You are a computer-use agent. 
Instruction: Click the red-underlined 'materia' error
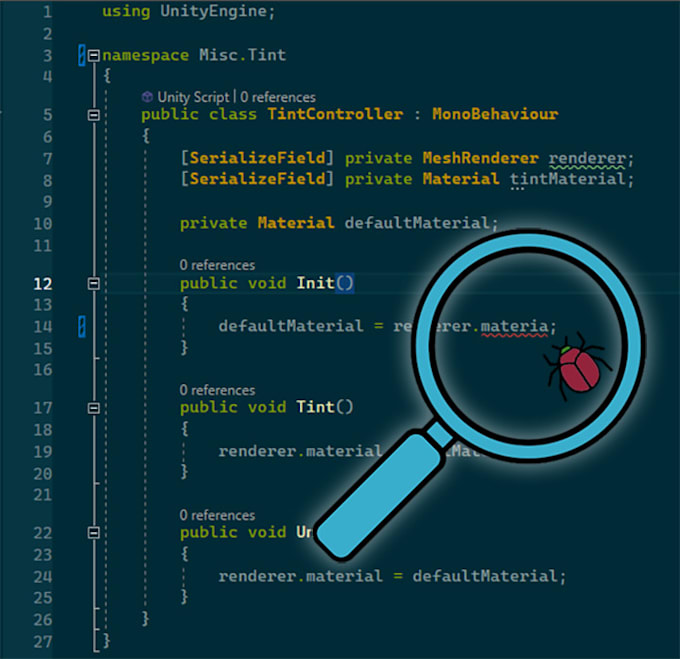coord(515,327)
